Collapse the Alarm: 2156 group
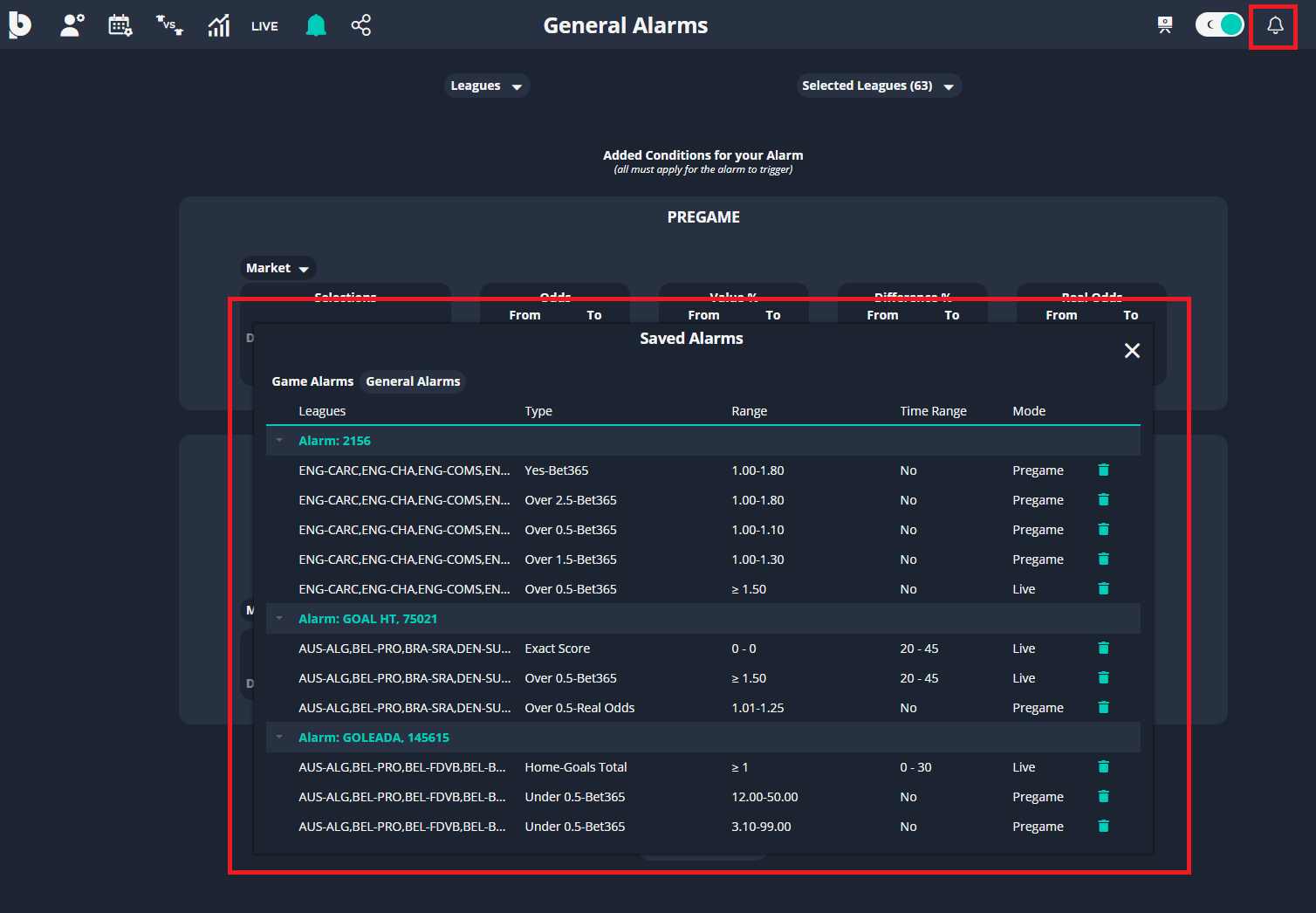The image size is (1316, 913). [x=279, y=441]
